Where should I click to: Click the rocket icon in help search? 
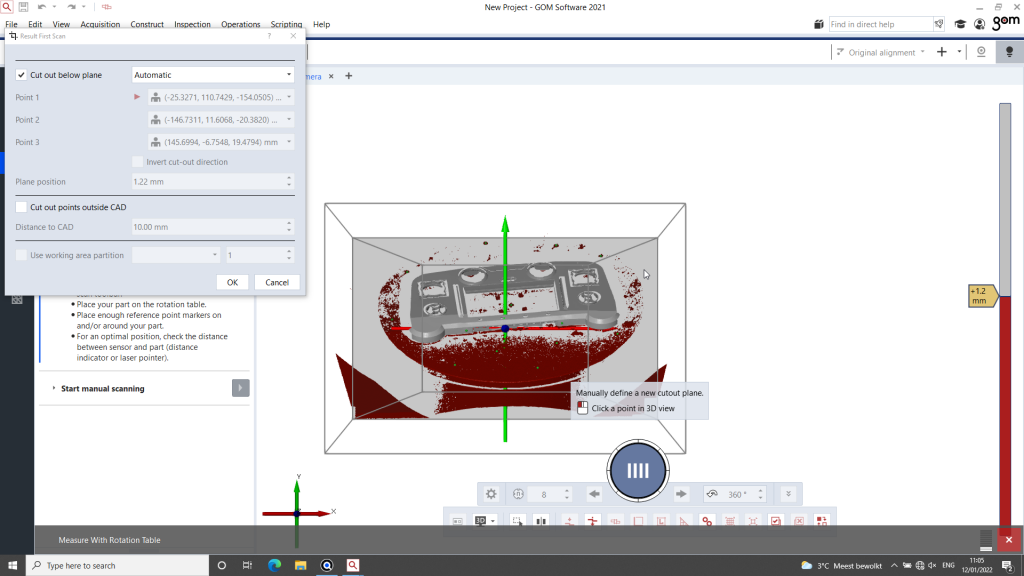click(938, 24)
